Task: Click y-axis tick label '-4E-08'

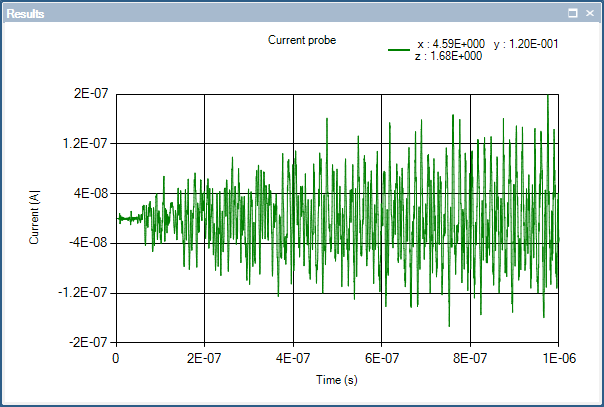Action: 89,243
